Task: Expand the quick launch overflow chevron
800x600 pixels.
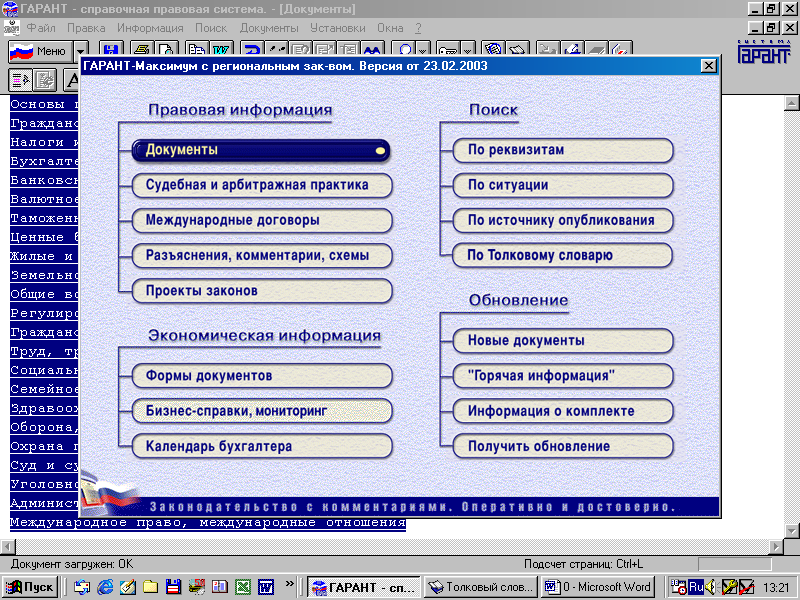Action: click(x=290, y=583)
